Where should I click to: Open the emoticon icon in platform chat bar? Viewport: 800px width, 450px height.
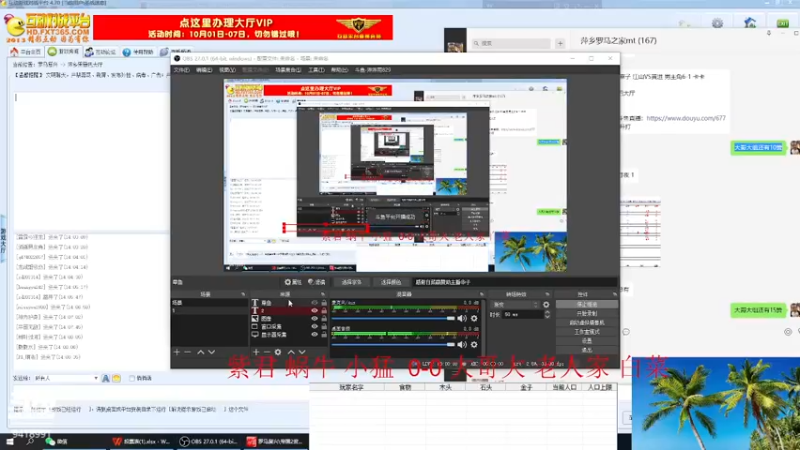[116, 378]
